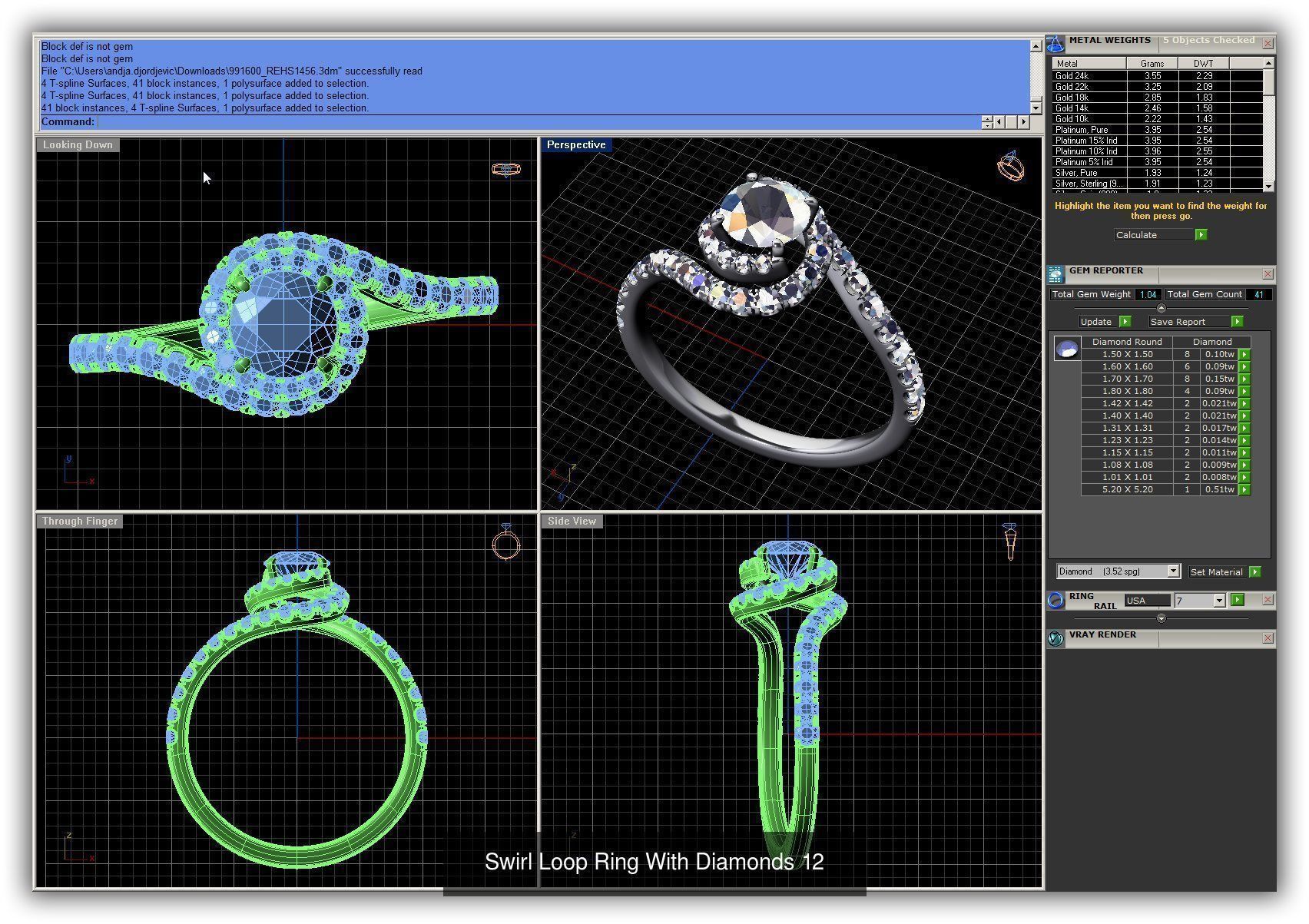
Task: Select the Platinum 10% Irid row
Action: coord(1157,151)
